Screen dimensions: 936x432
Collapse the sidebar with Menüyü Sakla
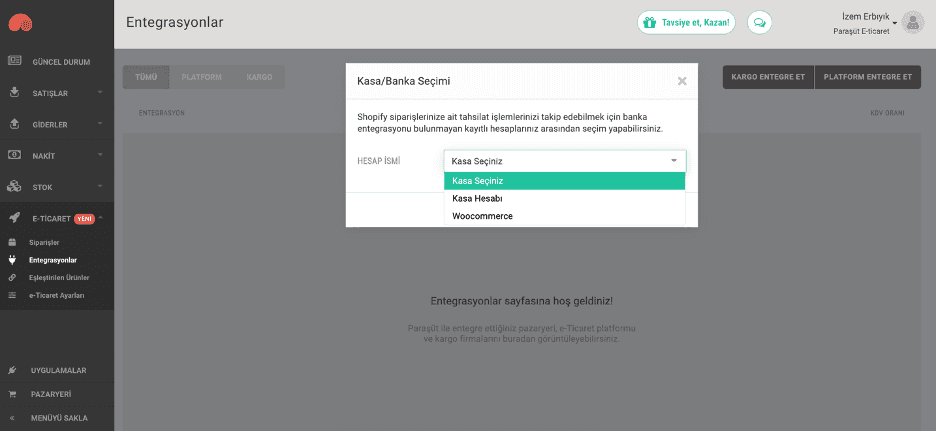pos(58,418)
